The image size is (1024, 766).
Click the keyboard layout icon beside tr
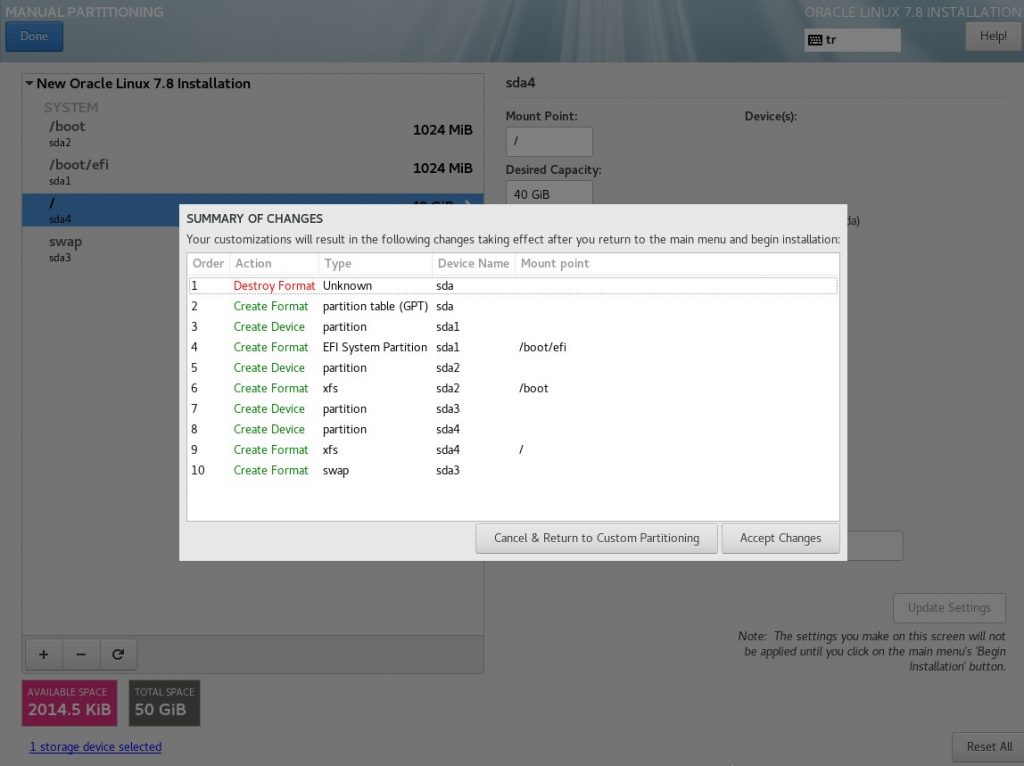(x=815, y=40)
